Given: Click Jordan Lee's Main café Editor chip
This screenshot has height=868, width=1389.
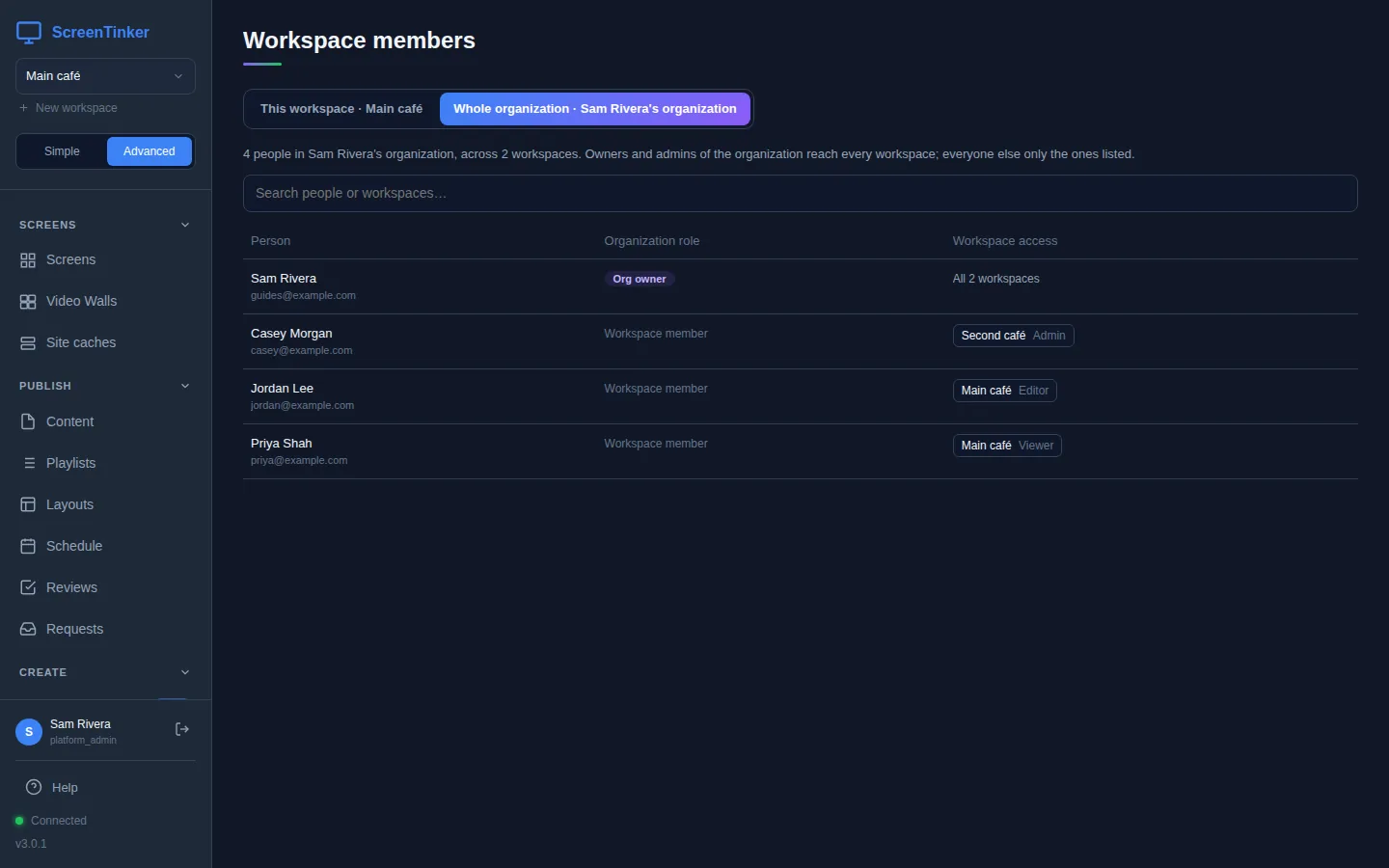Looking at the screenshot, I should [1004, 391].
